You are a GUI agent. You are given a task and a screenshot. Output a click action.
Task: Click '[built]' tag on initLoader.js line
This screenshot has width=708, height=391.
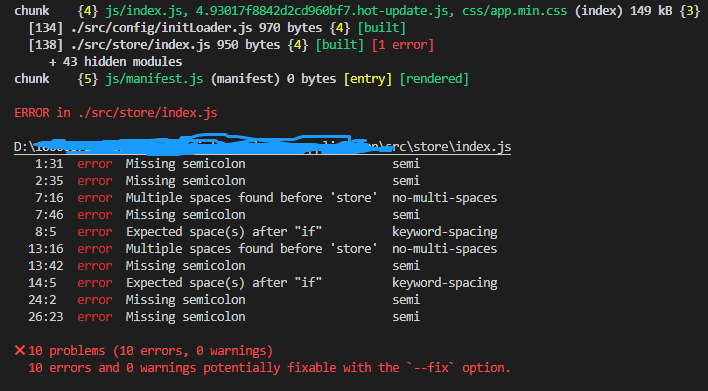pos(382,28)
